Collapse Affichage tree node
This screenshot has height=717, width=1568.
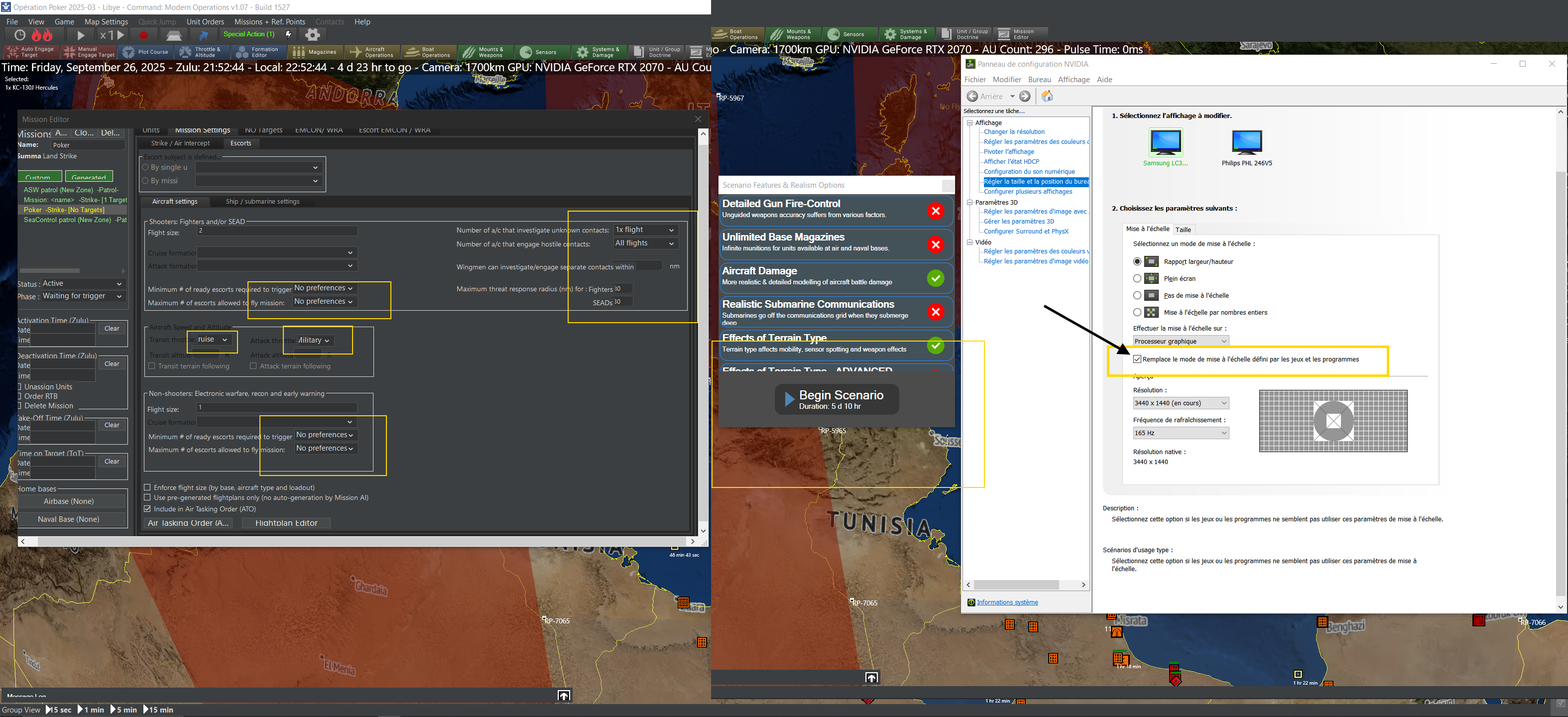tap(969, 123)
